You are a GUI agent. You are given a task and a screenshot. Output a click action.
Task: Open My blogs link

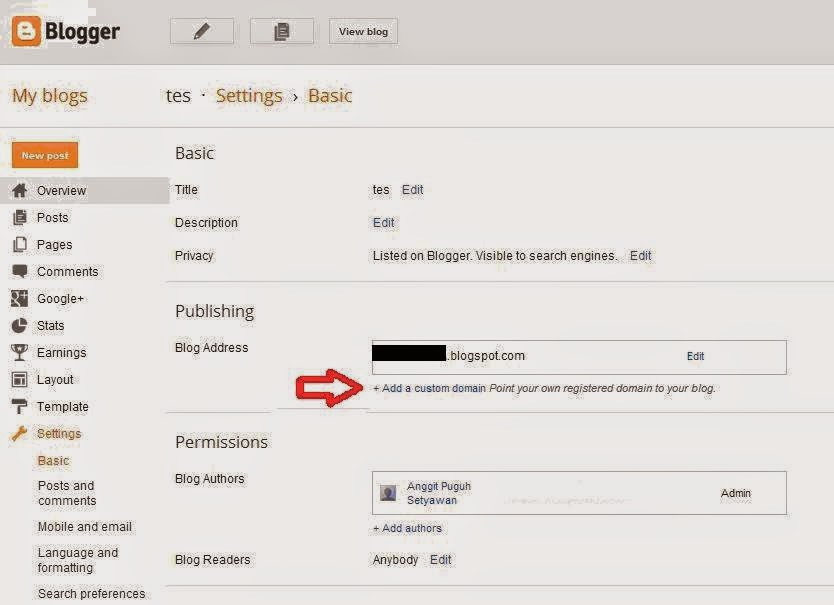click(49, 96)
